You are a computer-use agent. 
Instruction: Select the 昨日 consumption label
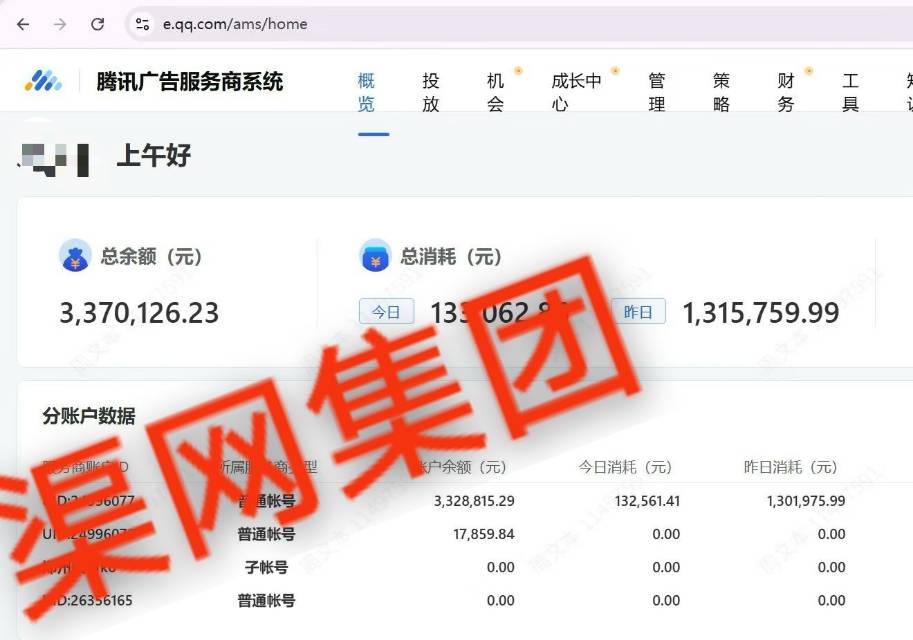point(638,312)
